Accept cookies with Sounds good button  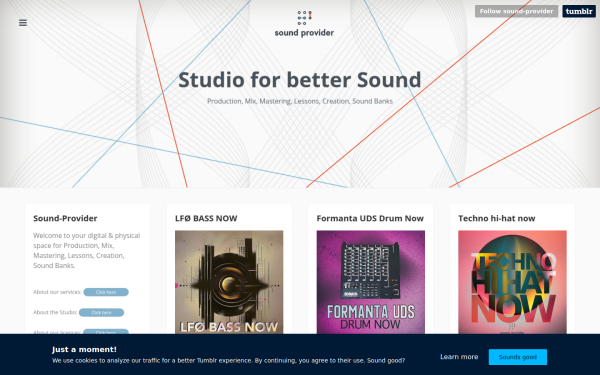pyautogui.click(x=518, y=357)
